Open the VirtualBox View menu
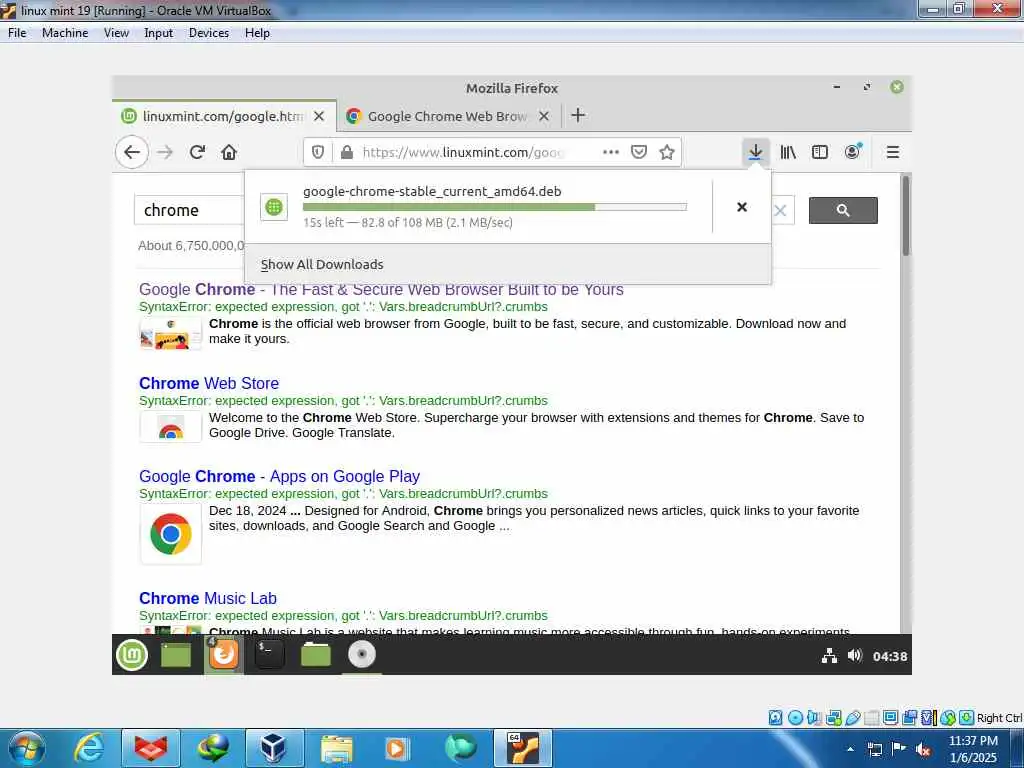 (x=116, y=33)
